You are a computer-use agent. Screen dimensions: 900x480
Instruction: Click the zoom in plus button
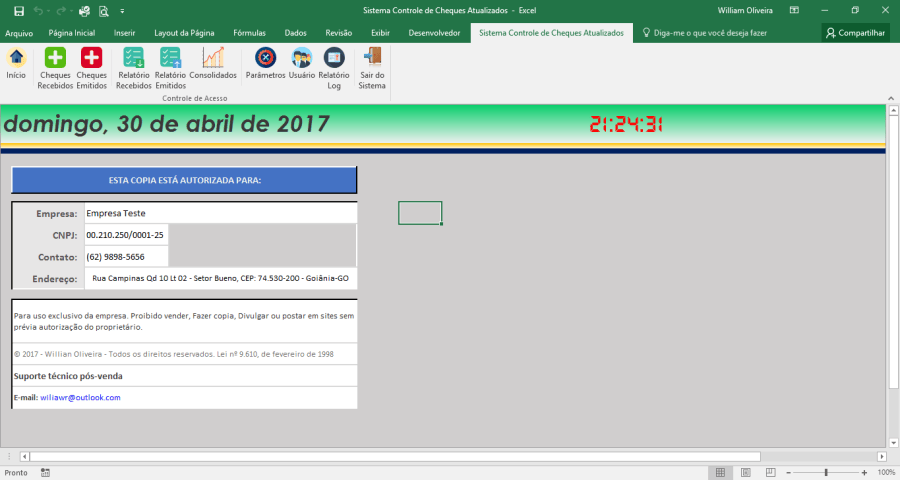pyautogui.click(x=864, y=473)
